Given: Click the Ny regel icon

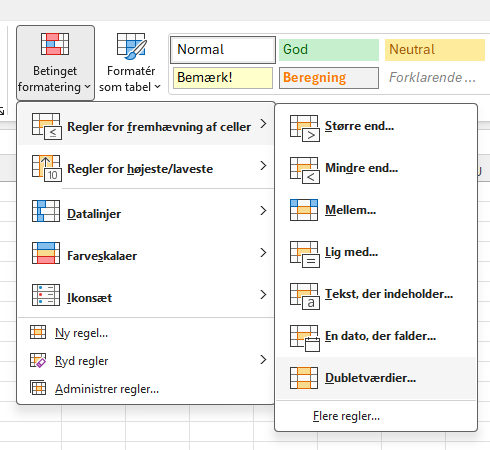Looking at the screenshot, I should (38, 332).
